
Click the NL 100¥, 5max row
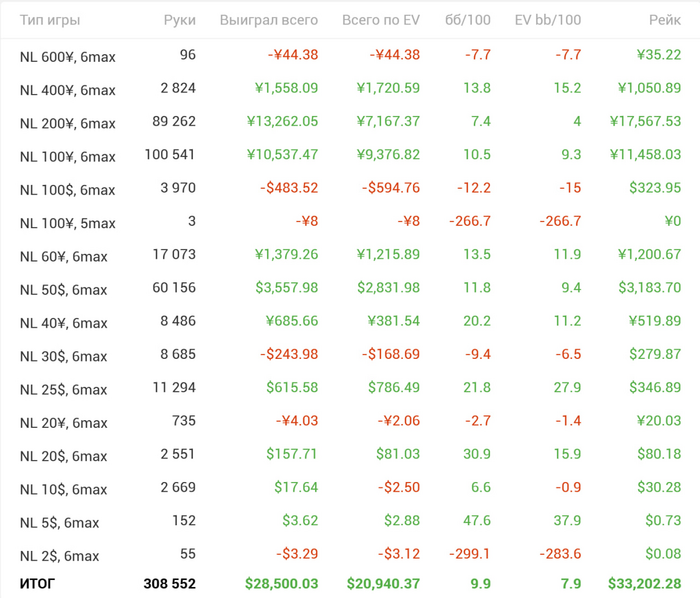point(350,222)
